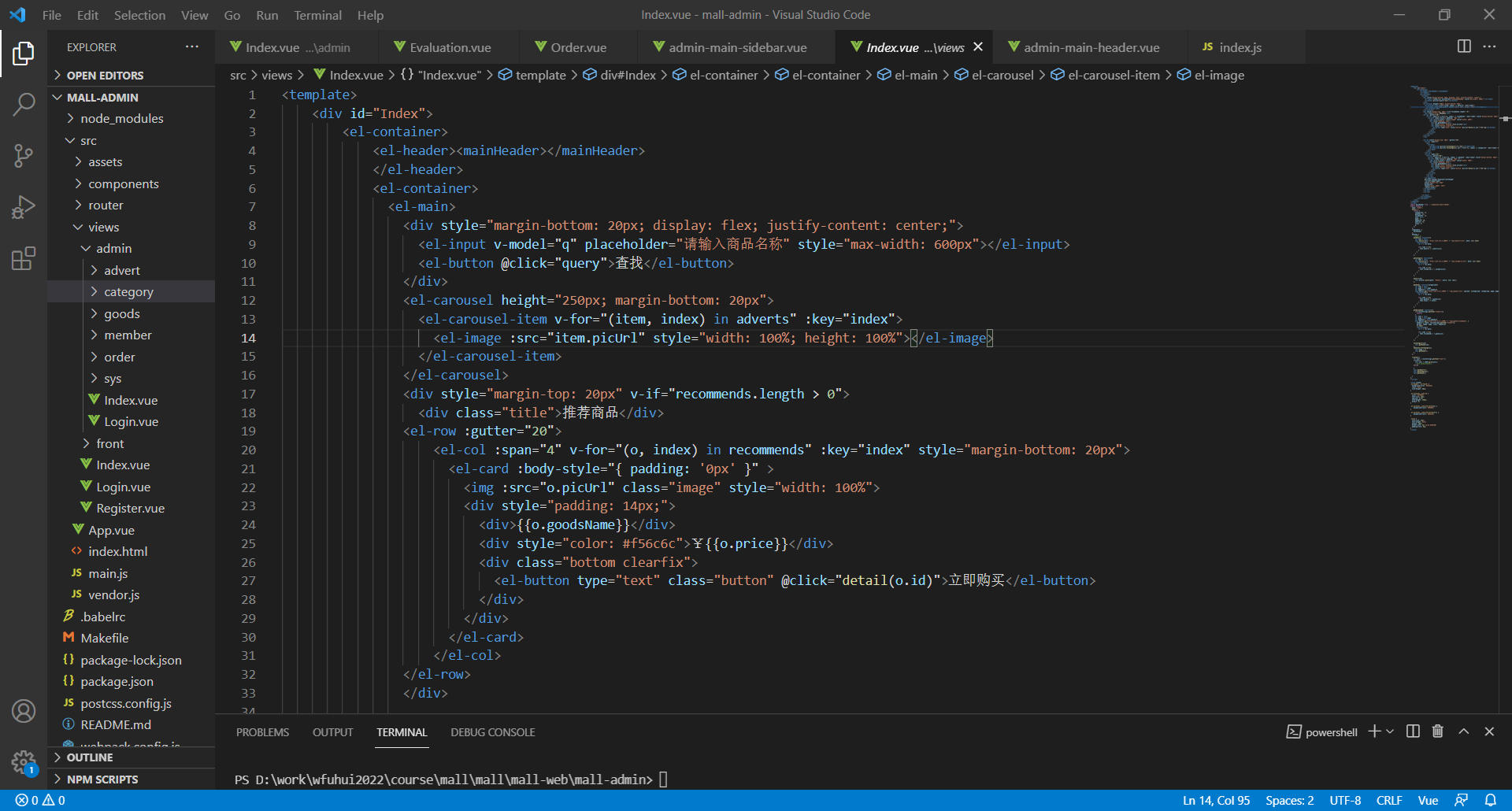The image size is (1512, 811).
Task: Collapse the MALL-ADMIN project section
Action: [x=131, y=97]
